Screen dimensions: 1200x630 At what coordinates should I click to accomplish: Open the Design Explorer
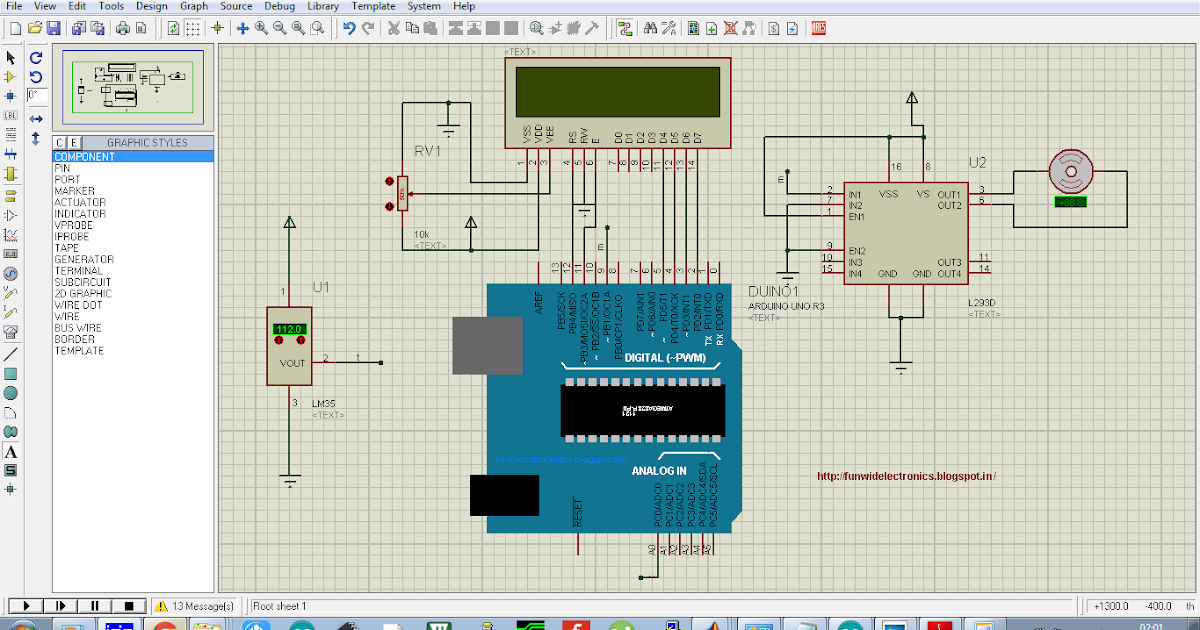coord(694,28)
